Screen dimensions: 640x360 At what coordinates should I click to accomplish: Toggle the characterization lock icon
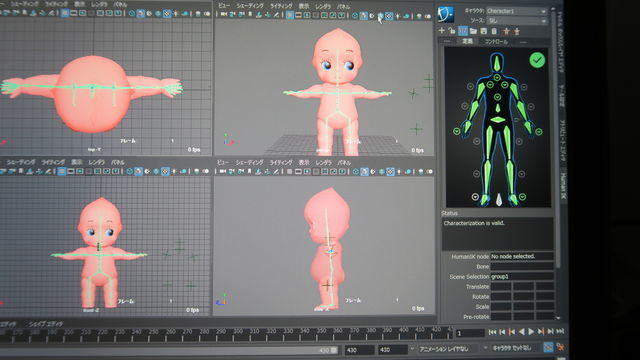click(x=452, y=31)
